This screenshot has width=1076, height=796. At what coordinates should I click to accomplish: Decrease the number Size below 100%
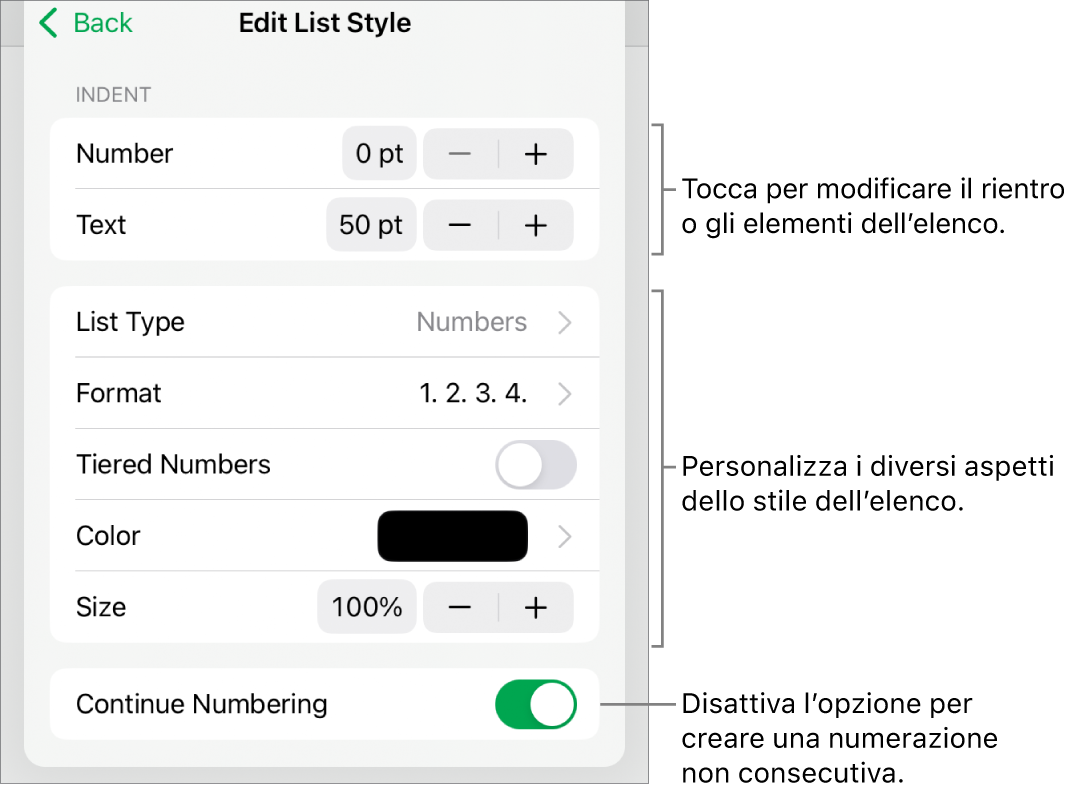[459, 607]
